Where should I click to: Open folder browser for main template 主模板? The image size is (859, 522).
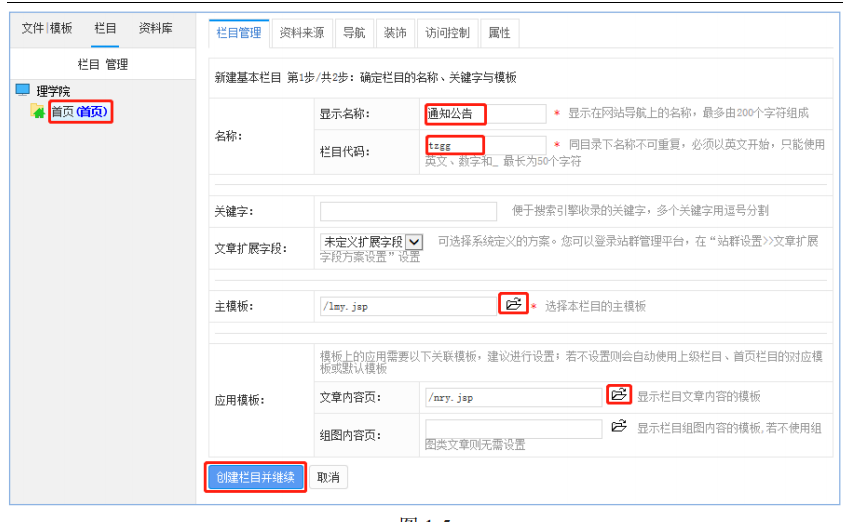pyautogui.click(x=513, y=304)
